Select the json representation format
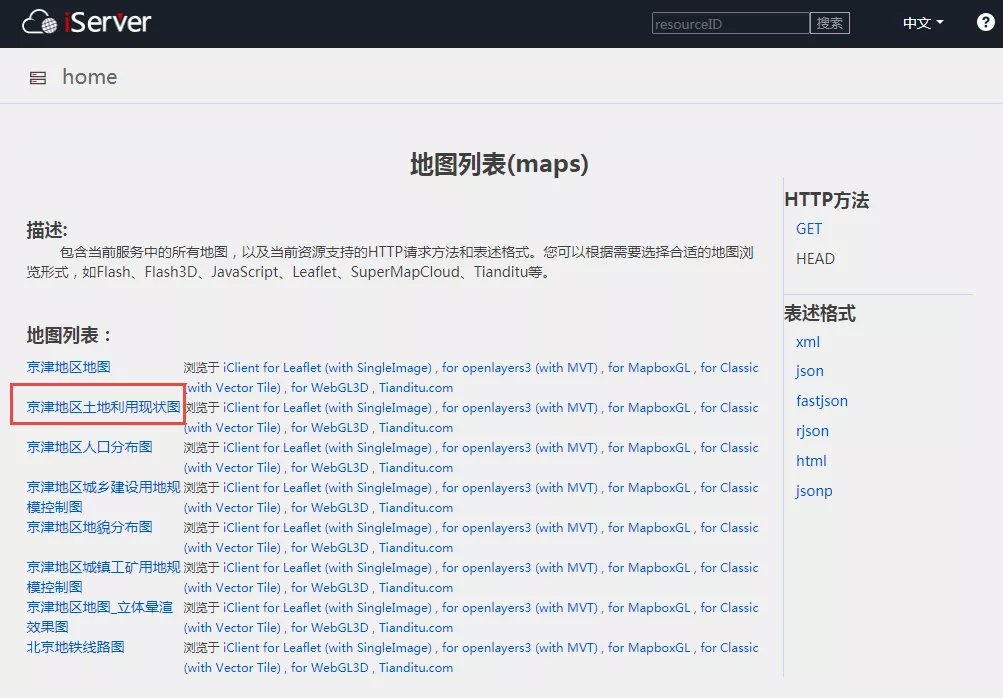 (x=809, y=371)
